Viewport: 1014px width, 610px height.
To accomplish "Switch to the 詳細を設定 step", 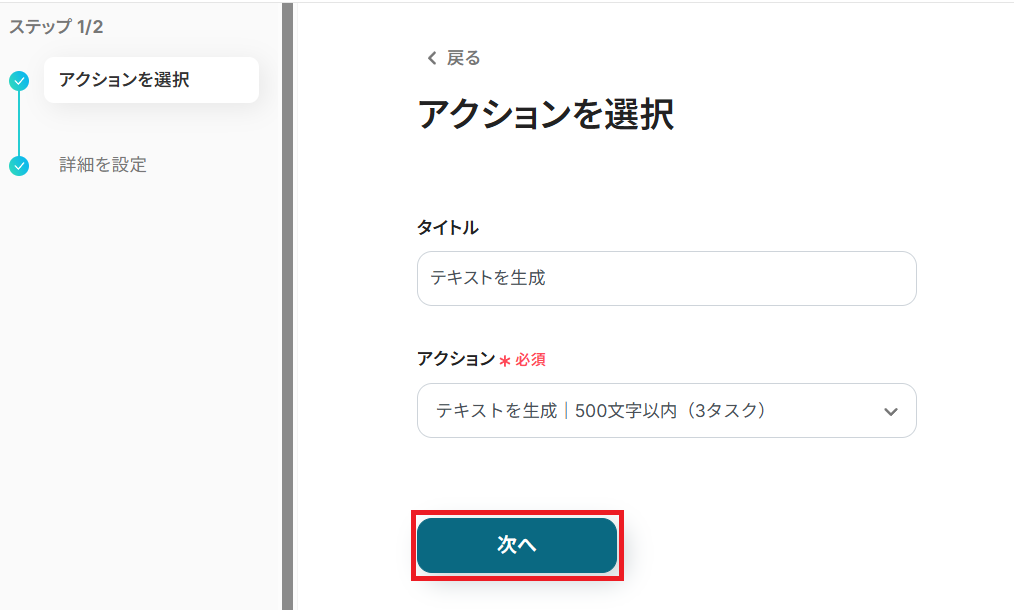I will coord(103,165).
